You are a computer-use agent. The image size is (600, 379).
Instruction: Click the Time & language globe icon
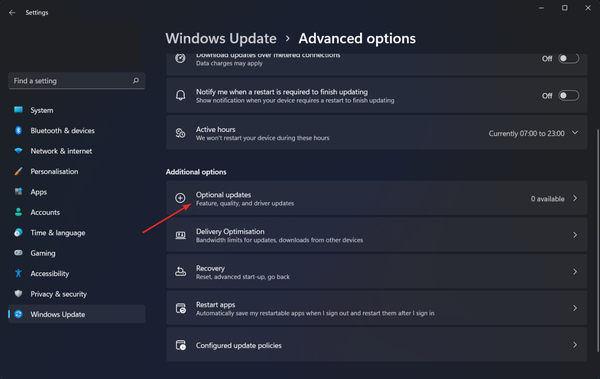[x=18, y=232]
